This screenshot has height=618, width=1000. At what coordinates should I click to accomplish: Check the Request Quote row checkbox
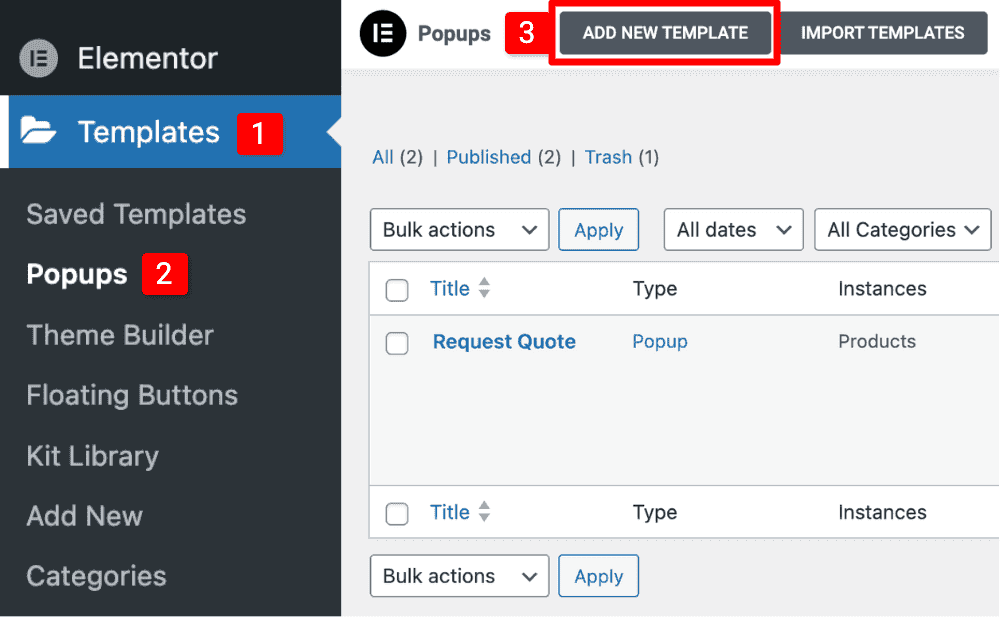coord(397,343)
